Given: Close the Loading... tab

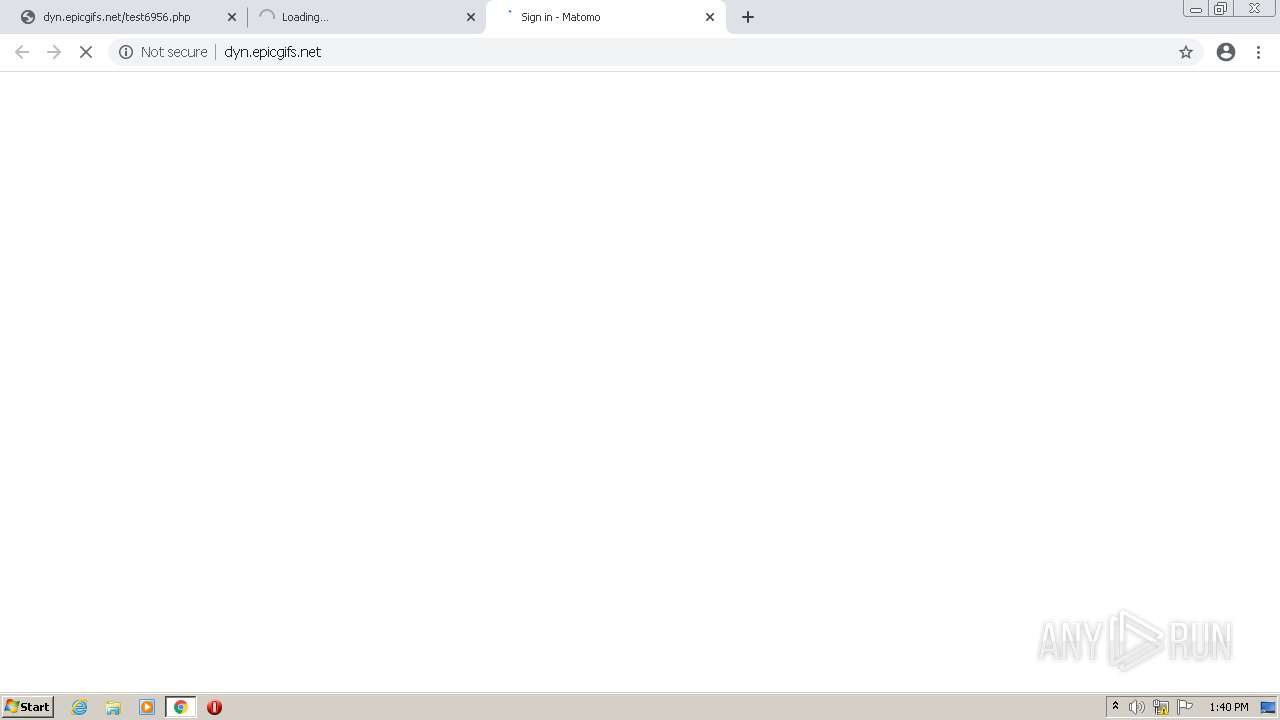Looking at the screenshot, I should tap(471, 17).
